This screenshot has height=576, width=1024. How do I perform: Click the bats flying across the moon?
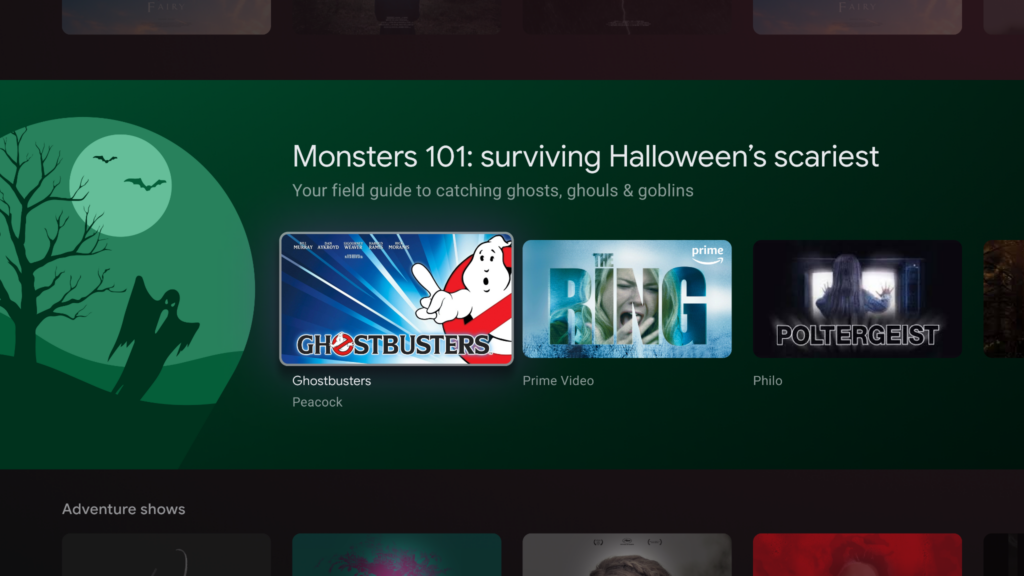click(131, 174)
